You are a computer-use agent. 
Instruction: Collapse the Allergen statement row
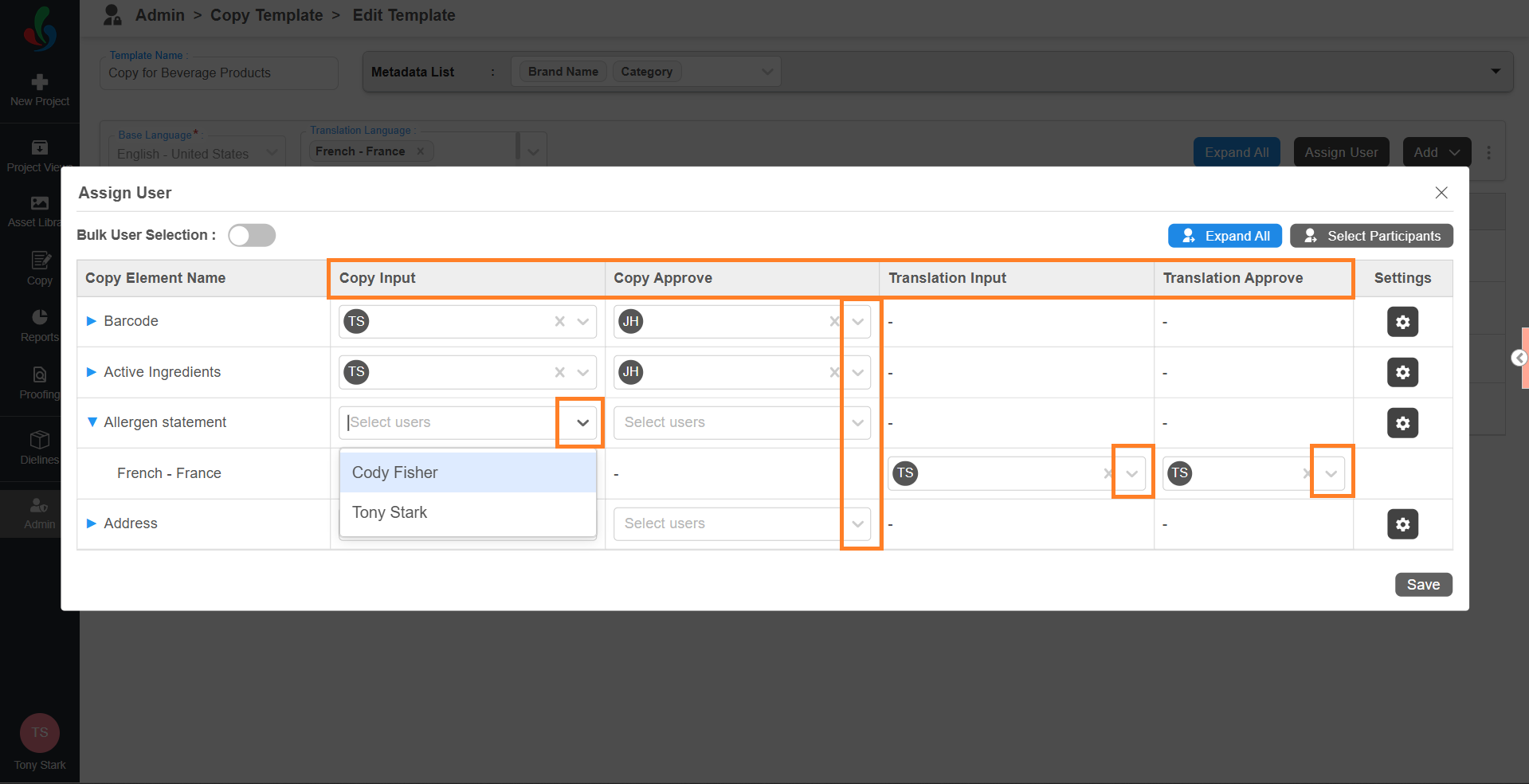coord(92,422)
